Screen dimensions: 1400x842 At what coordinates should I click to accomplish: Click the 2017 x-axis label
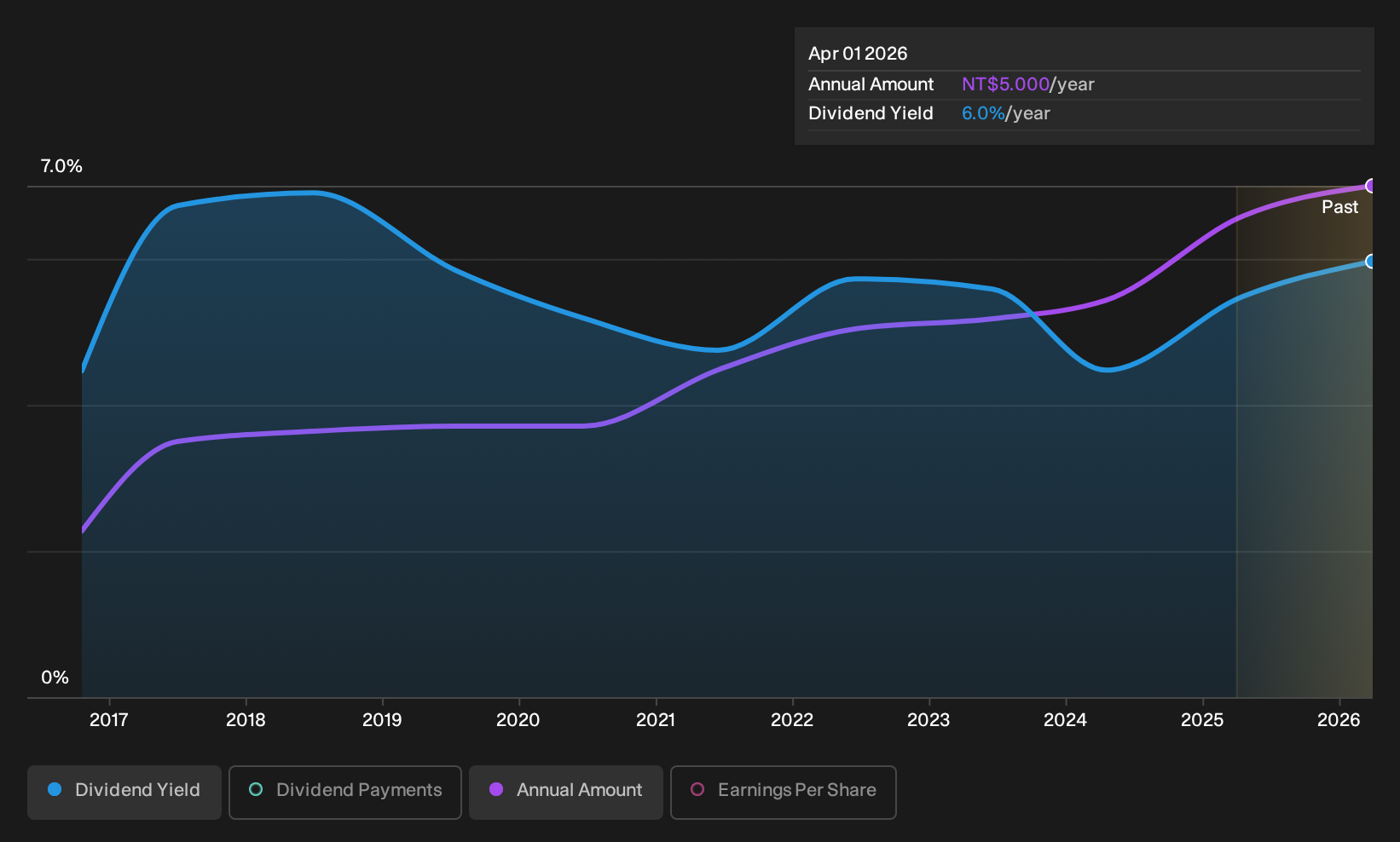pos(109,720)
